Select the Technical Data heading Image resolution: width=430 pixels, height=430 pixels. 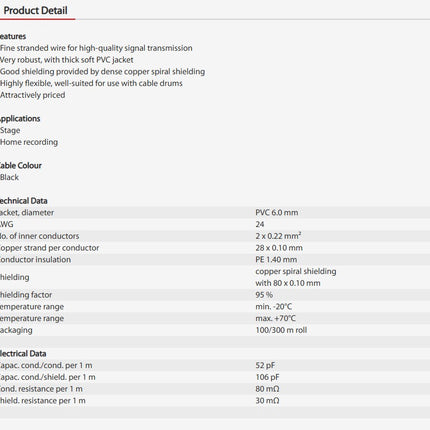tap(23, 201)
